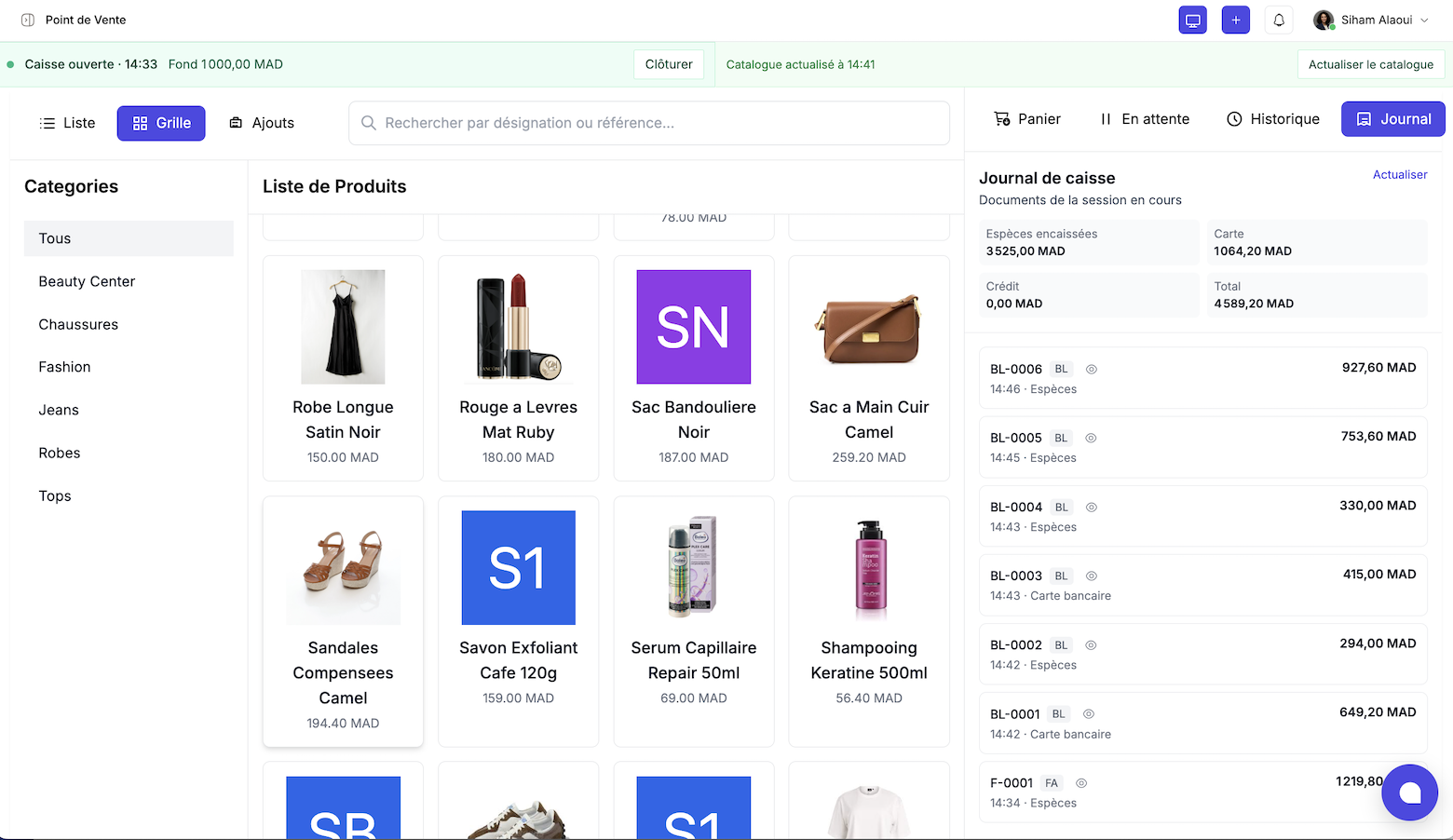
Task: Filter by Tops category
Action: tap(129, 495)
